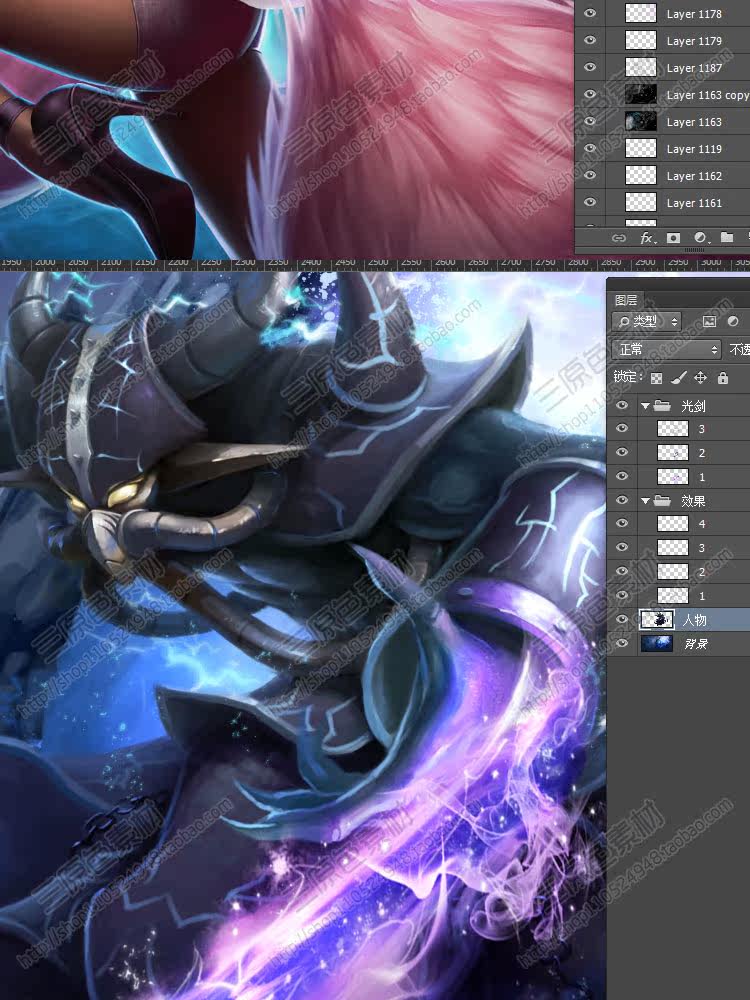Viewport: 750px width, 1000px height.
Task: Hide Layer 1179
Action: pyautogui.click(x=590, y=40)
